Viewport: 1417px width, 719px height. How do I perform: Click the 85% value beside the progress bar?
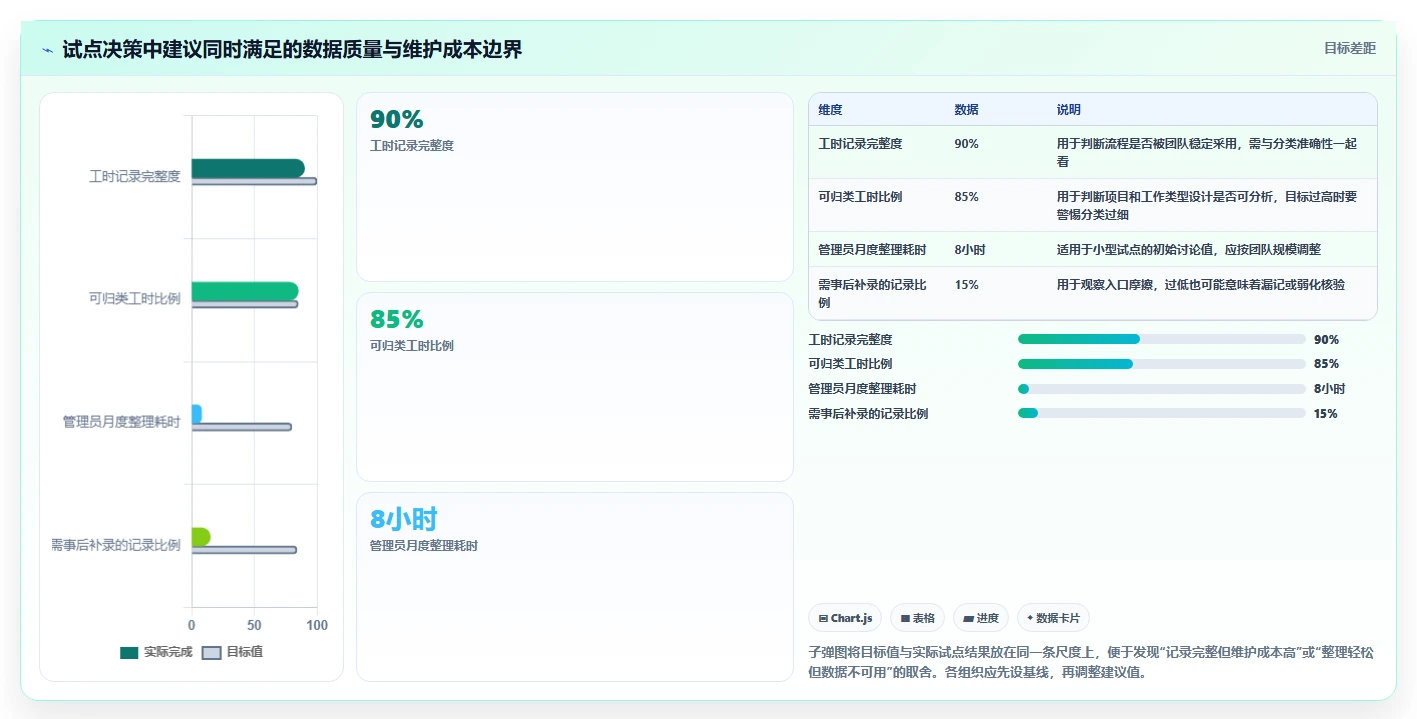click(1326, 364)
